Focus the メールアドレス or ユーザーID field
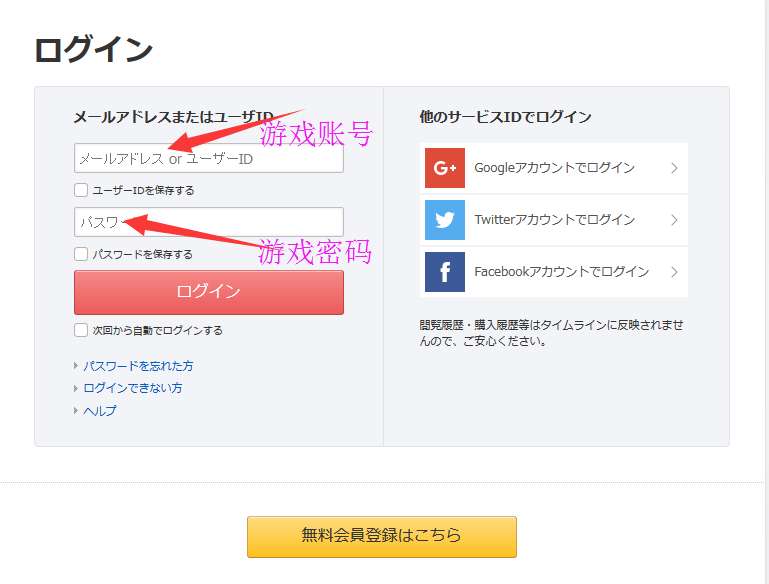 pos(209,158)
